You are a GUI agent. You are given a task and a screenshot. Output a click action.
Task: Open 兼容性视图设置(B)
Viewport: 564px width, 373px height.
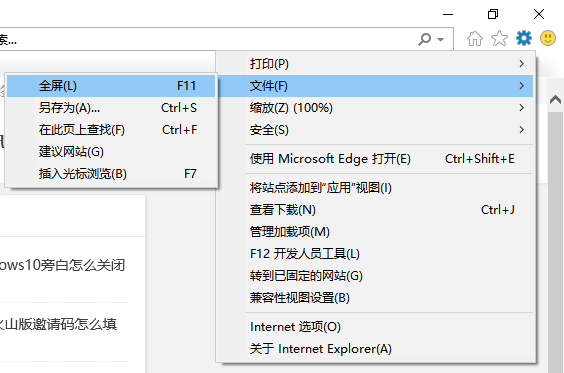coord(376,297)
